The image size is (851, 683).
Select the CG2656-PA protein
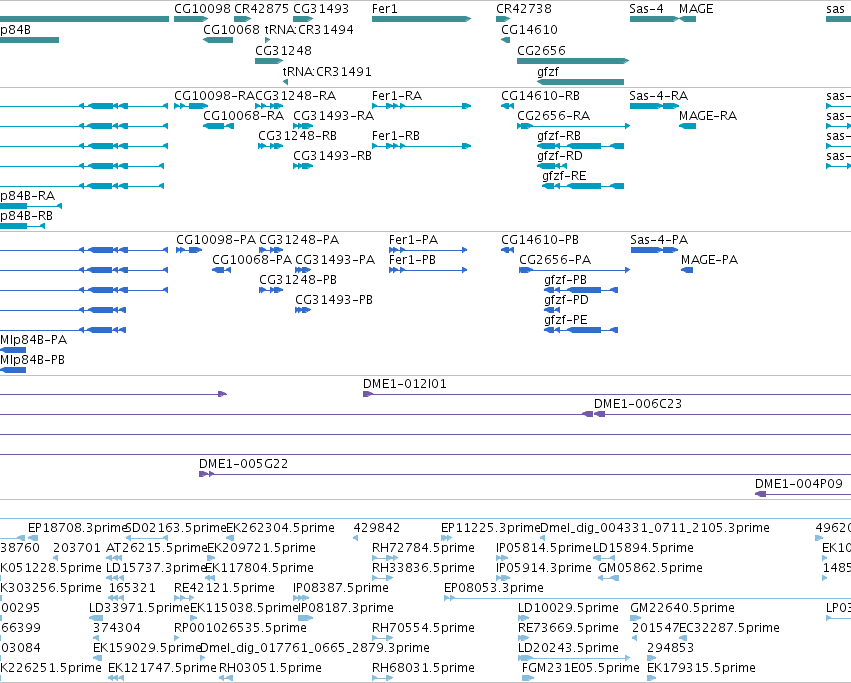tap(574, 270)
